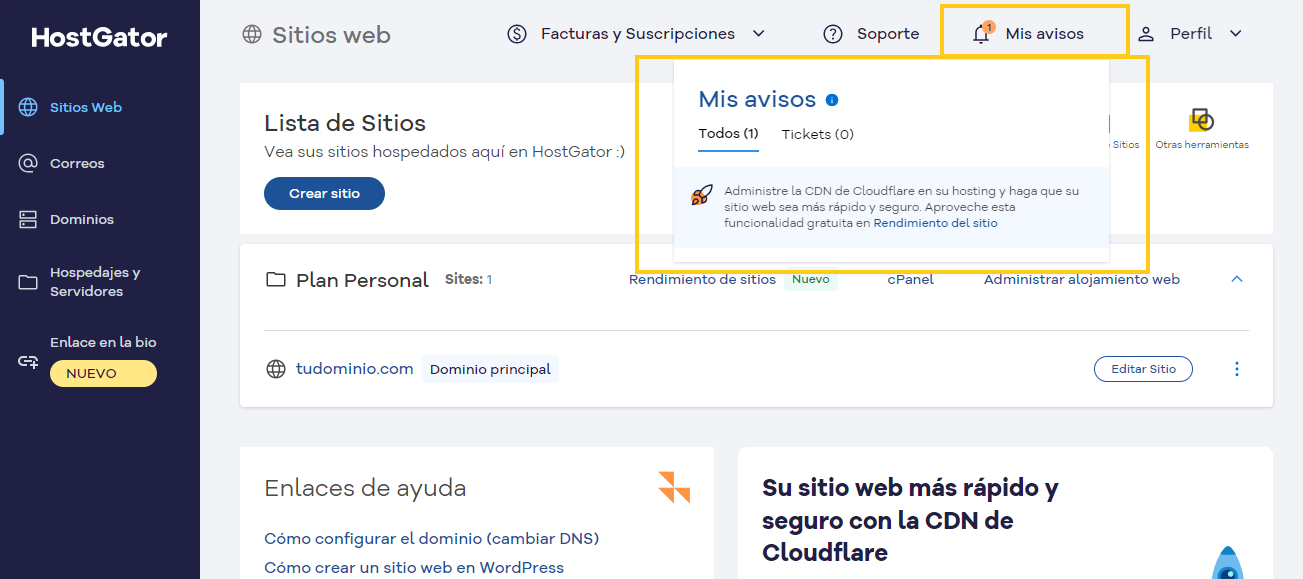Select the Todos (1) tab

tap(728, 134)
